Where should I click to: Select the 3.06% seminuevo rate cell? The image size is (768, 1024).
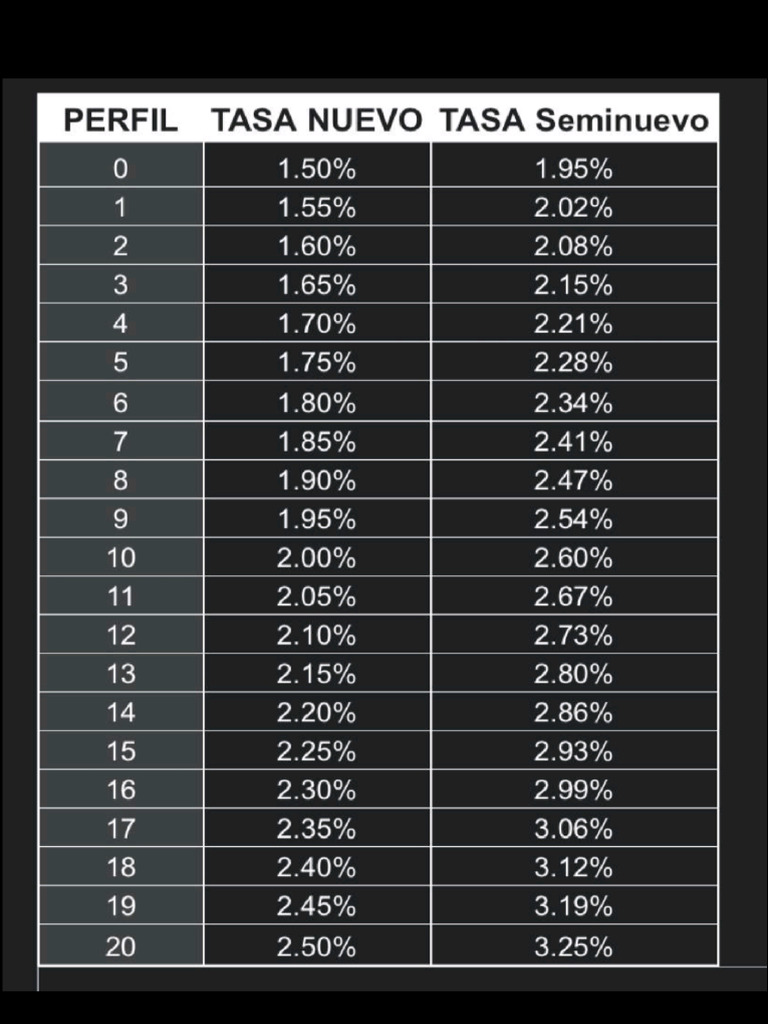coord(574,829)
